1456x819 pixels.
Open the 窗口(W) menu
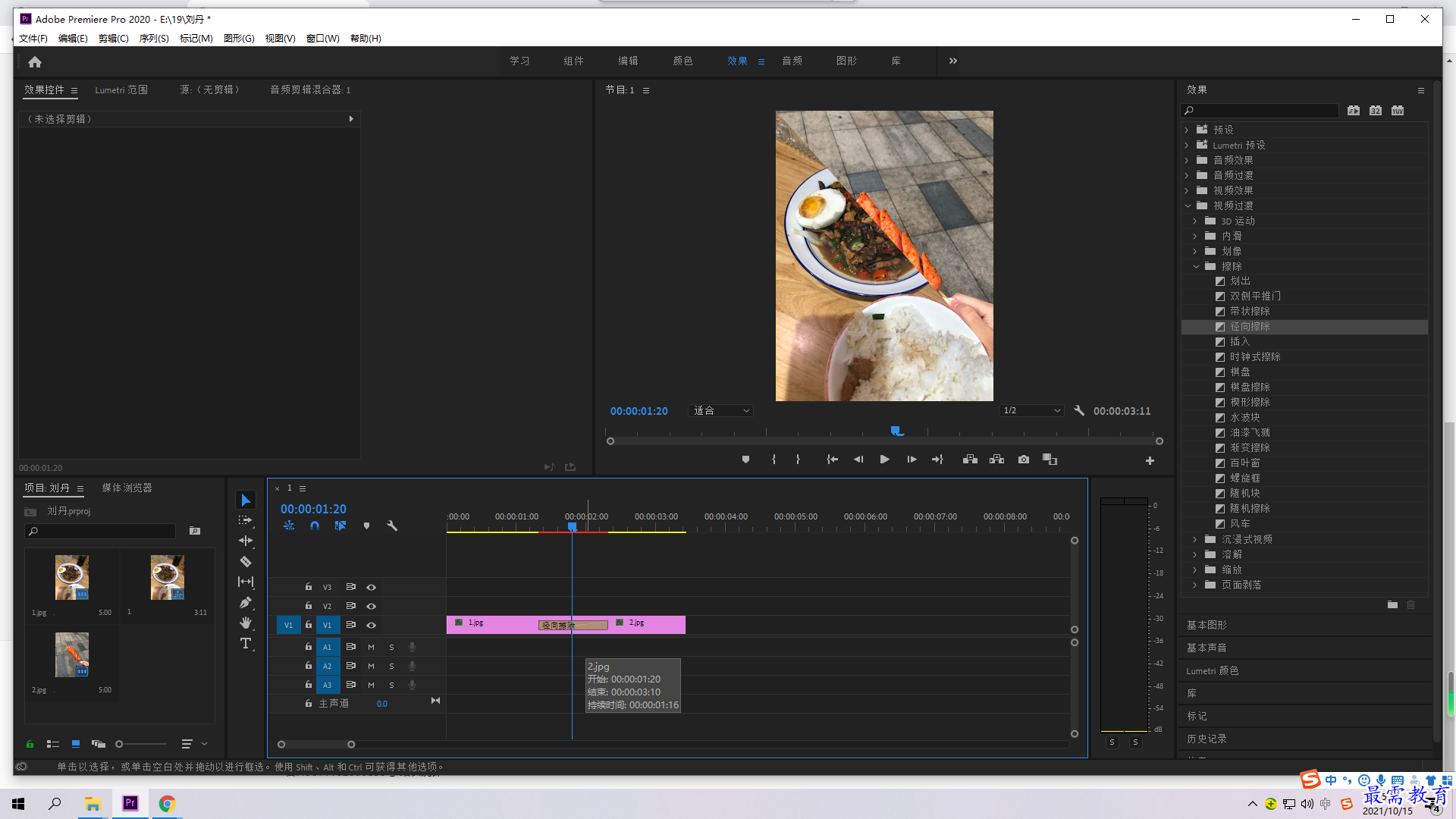[323, 39]
